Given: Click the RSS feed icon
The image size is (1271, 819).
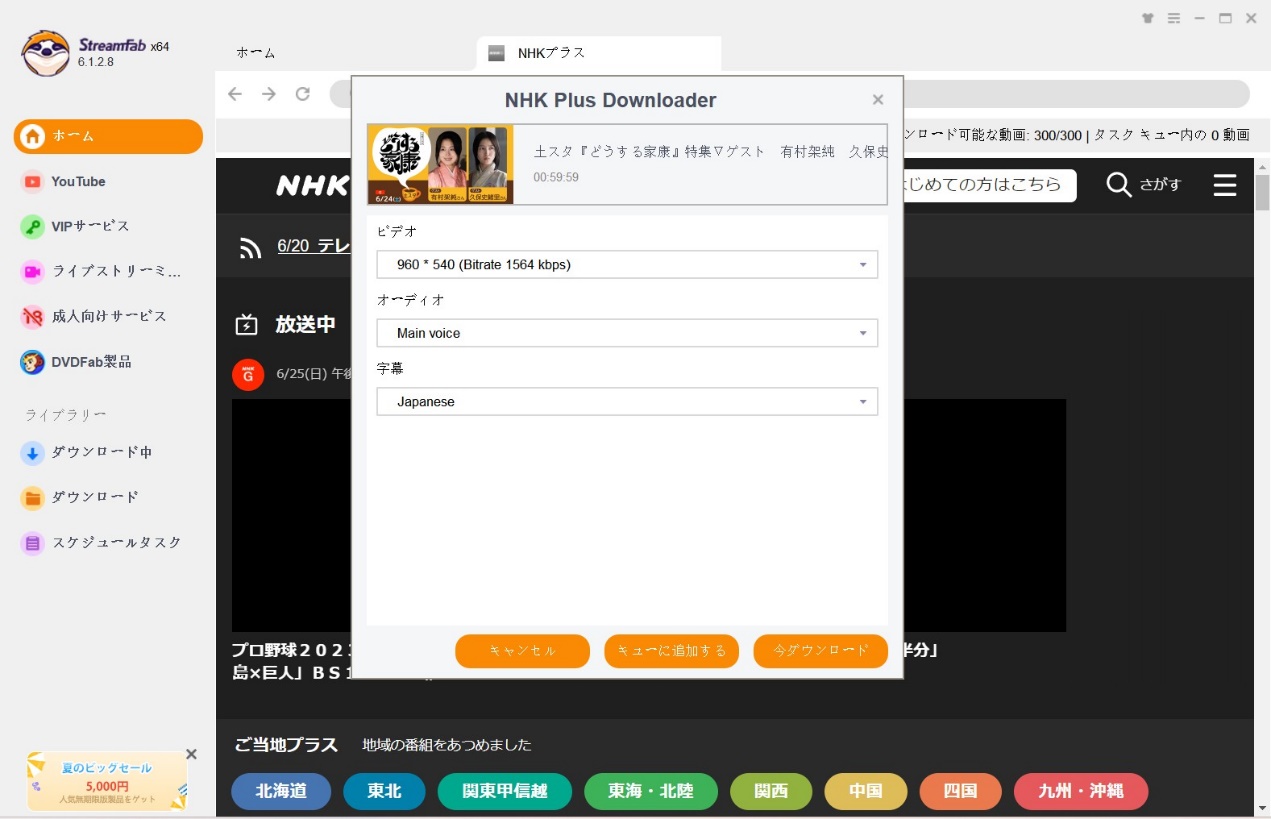Looking at the screenshot, I should pos(250,247).
